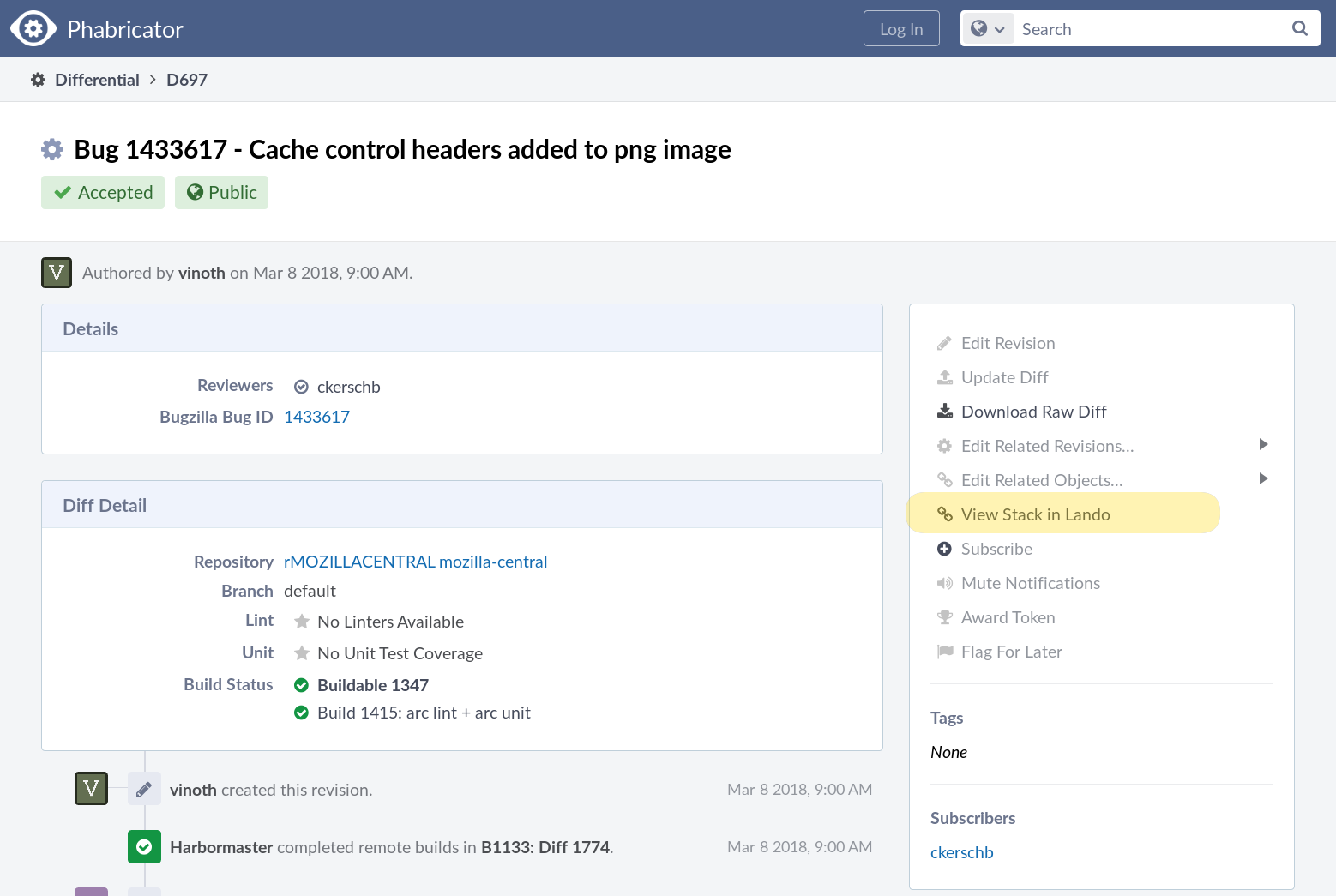Select Edit Related Objects action
1336x896 pixels.
coord(1042,480)
